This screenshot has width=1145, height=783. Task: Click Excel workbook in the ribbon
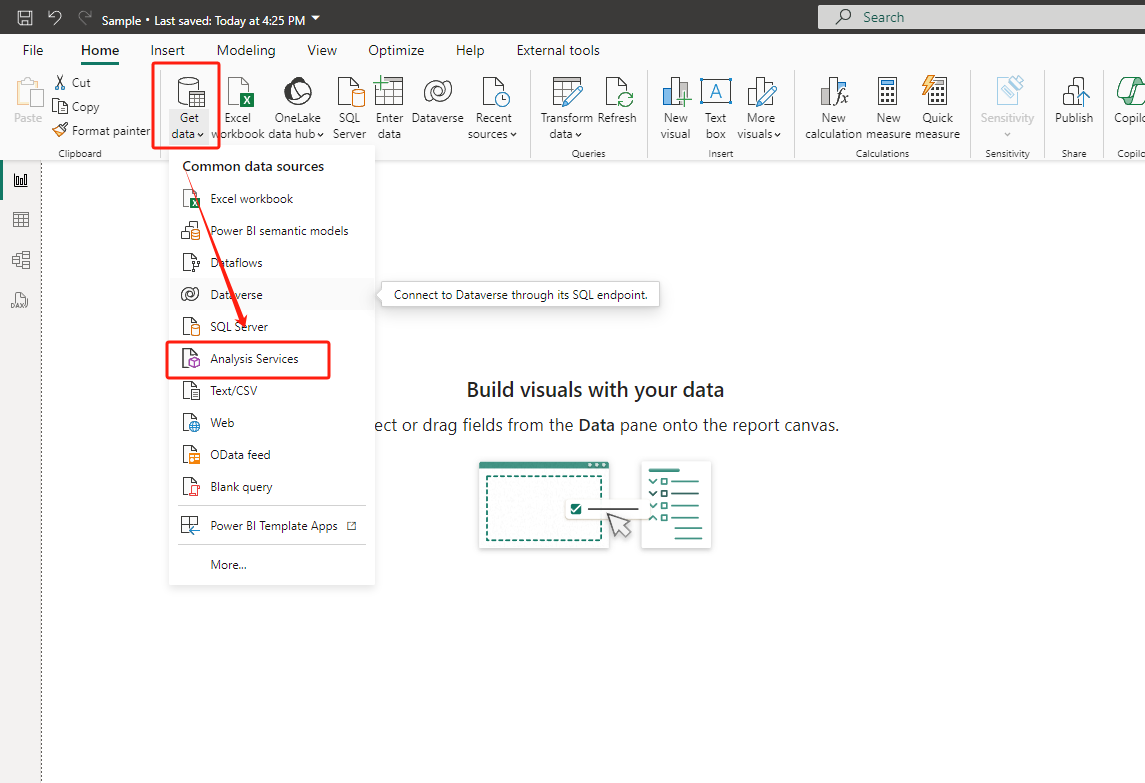(x=238, y=108)
